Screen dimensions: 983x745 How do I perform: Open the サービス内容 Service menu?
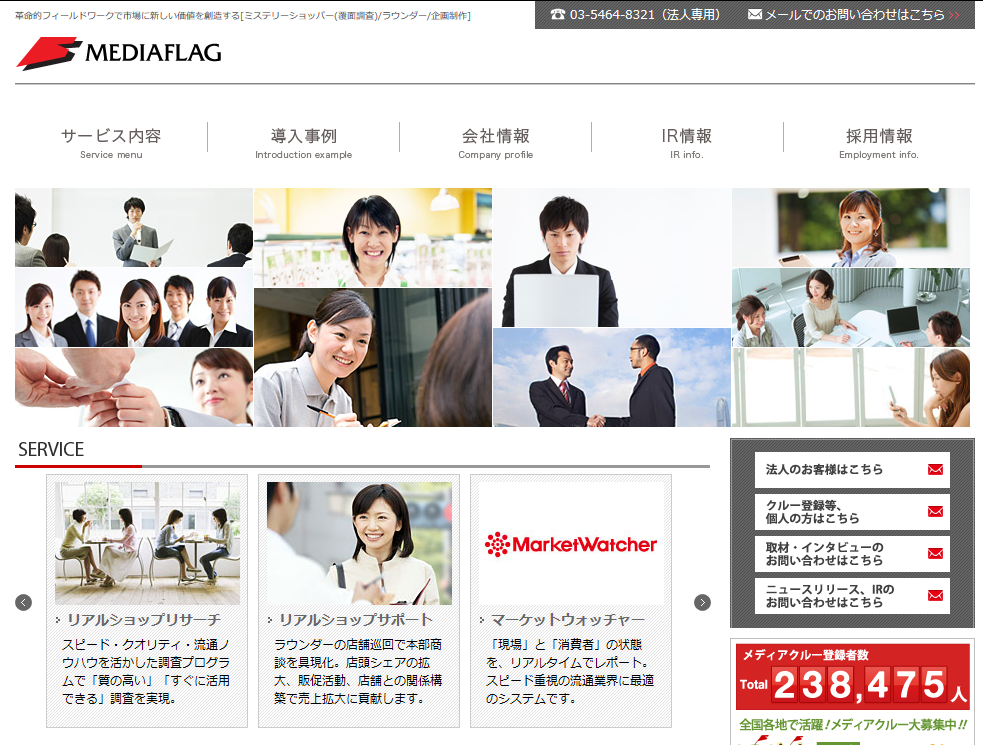click(111, 142)
